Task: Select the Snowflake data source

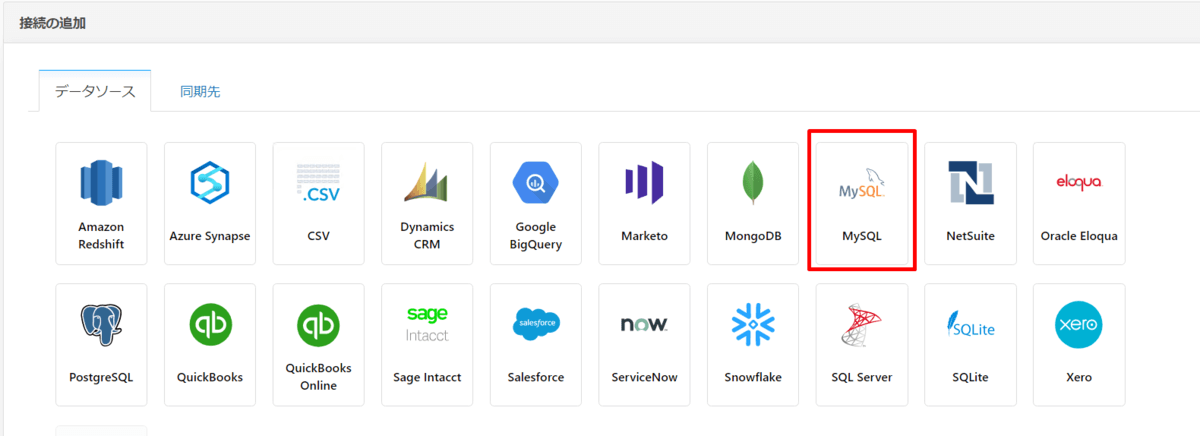Action: tap(753, 344)
